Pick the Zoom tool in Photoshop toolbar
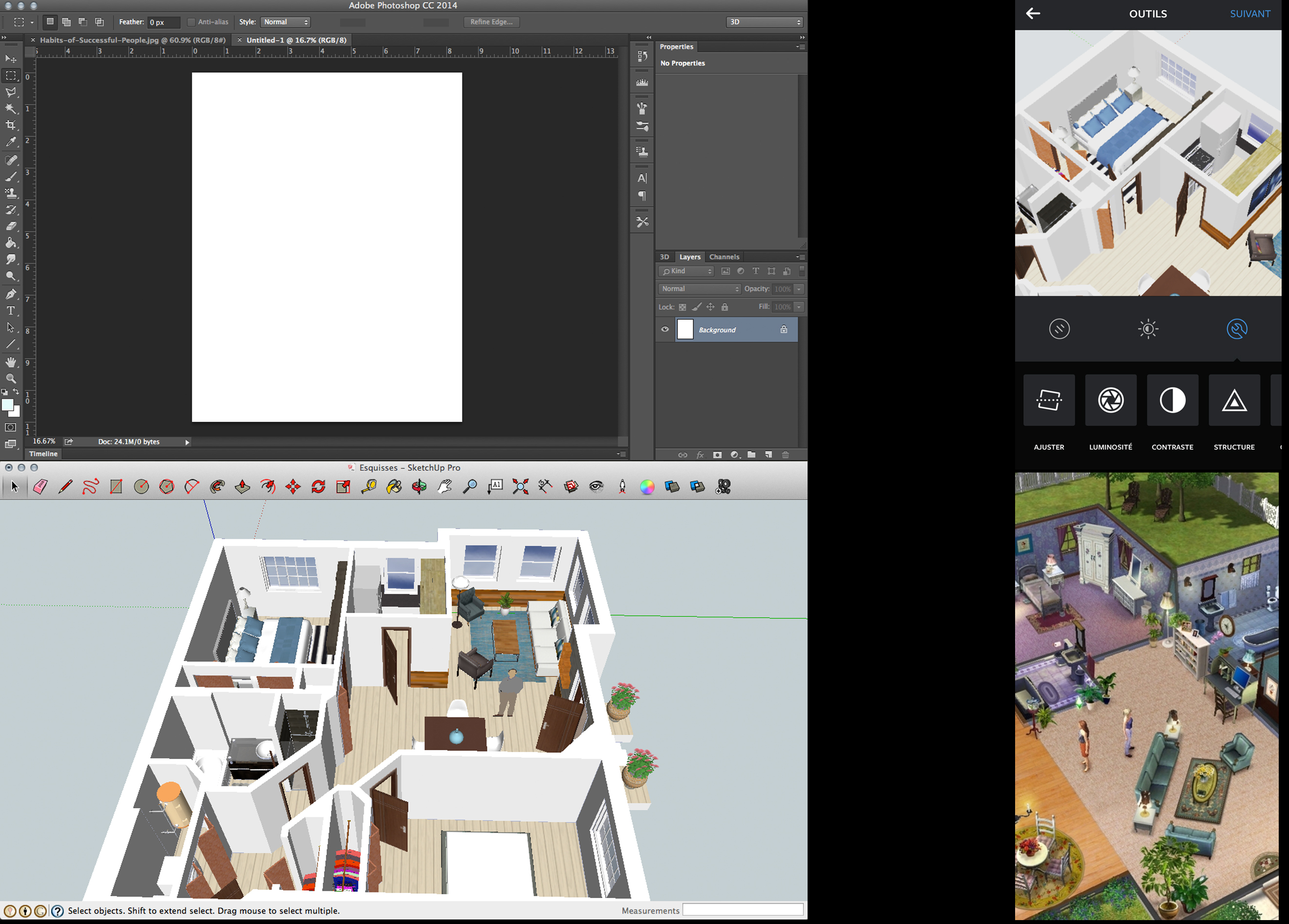This screenshot has width=1289, height=924. (11, 378)
